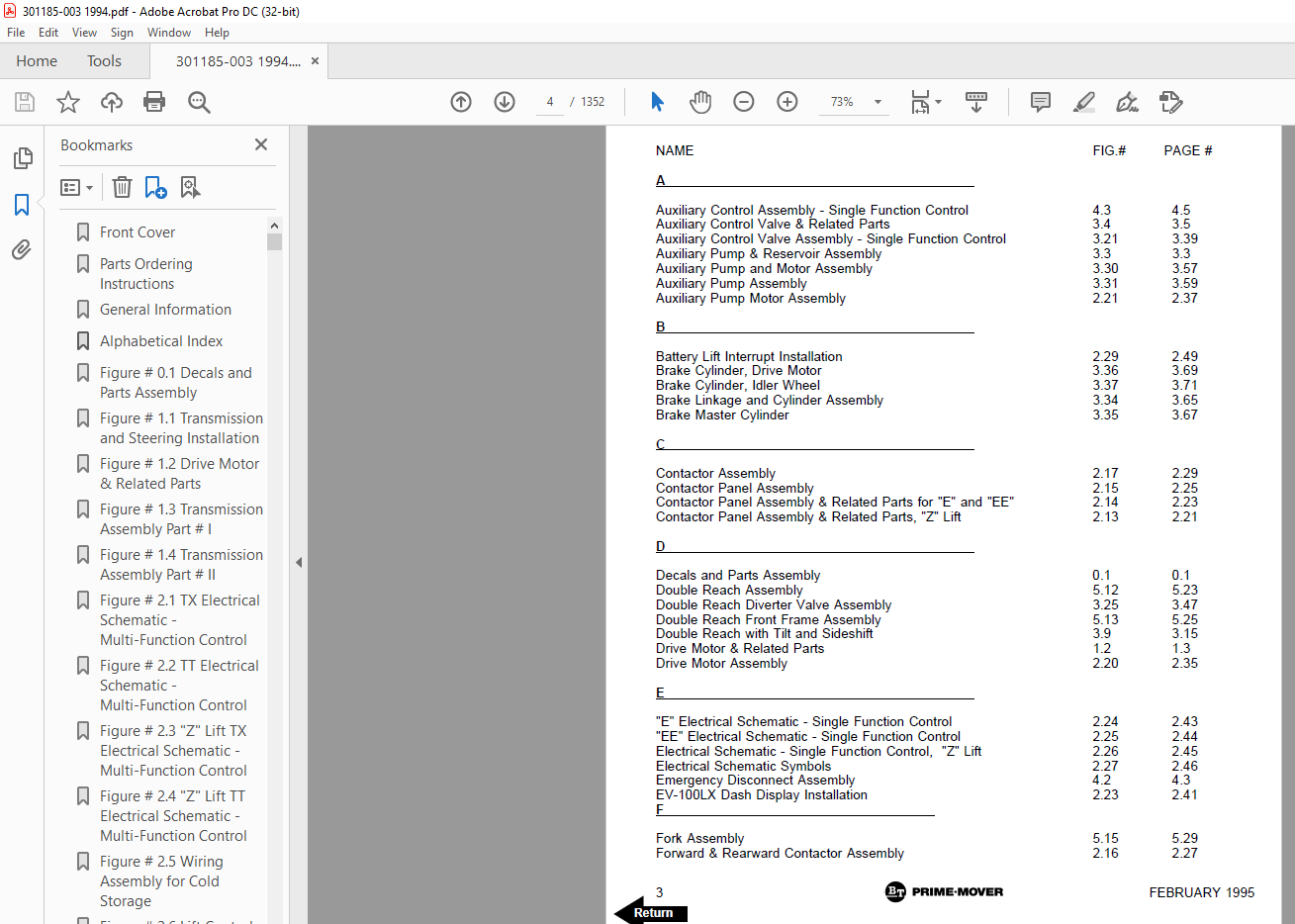Viewport: 1295px width, 924px height.
Task: Find the current bookmark icon
Action: click(x=190, y=187)
